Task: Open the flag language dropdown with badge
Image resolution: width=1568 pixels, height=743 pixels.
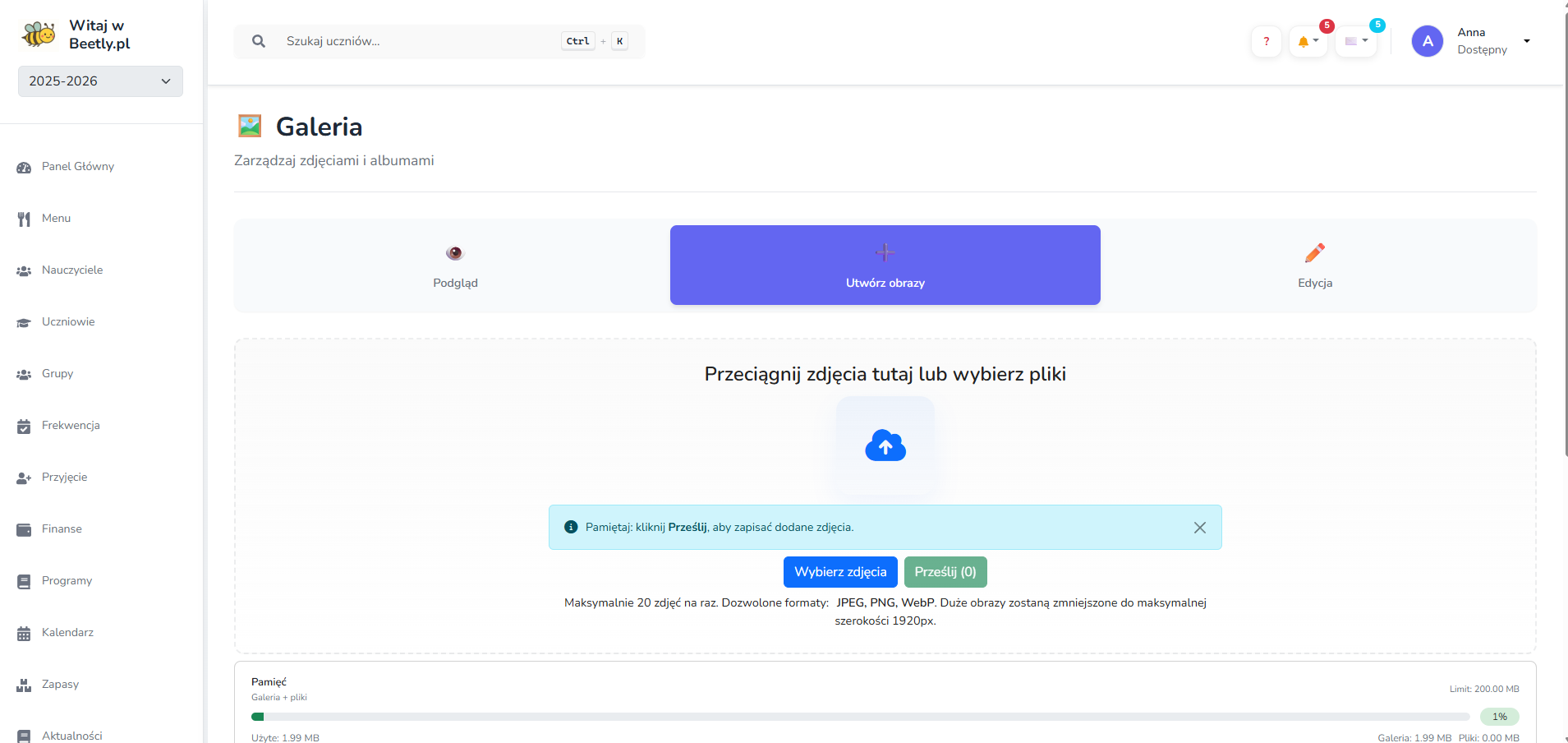Action: point(1355,41)
